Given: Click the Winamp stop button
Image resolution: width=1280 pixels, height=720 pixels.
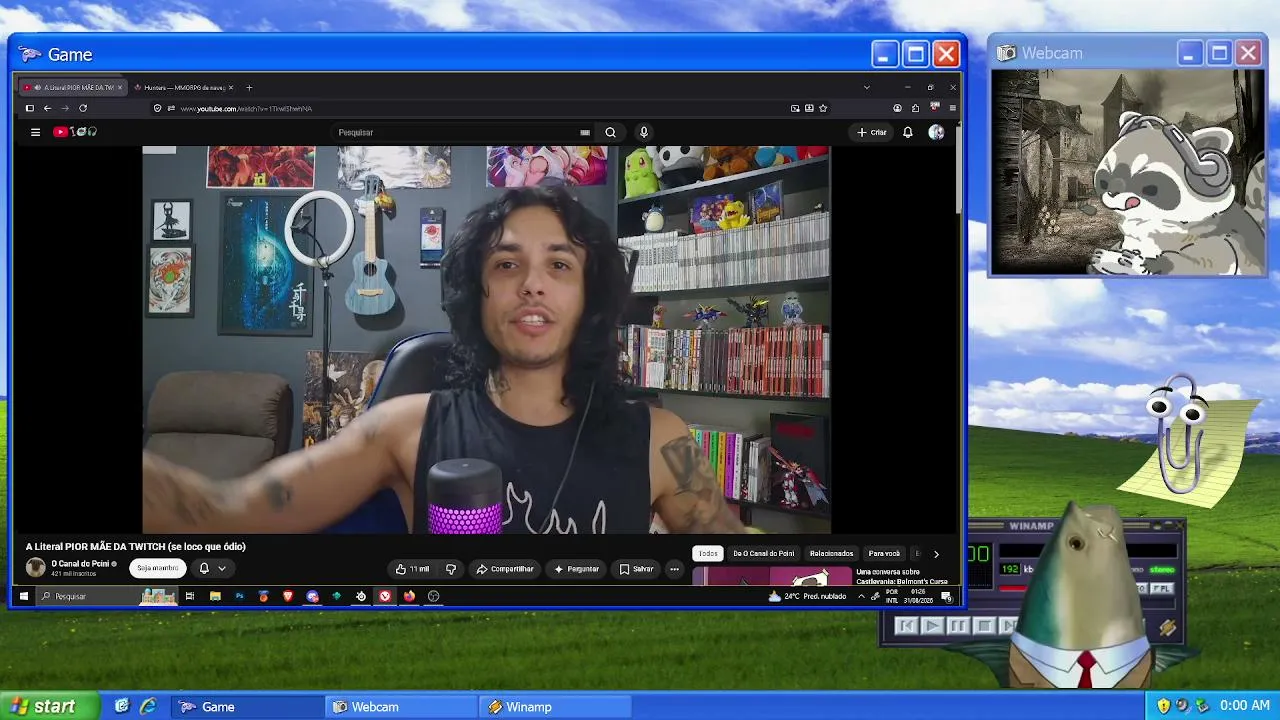Looking at the screenshot, I should [984, 626].
